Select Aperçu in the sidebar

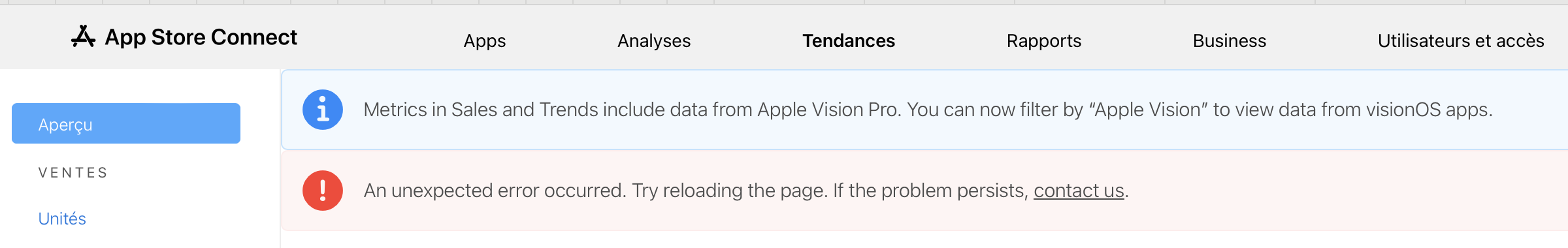(x=126, y=123)
